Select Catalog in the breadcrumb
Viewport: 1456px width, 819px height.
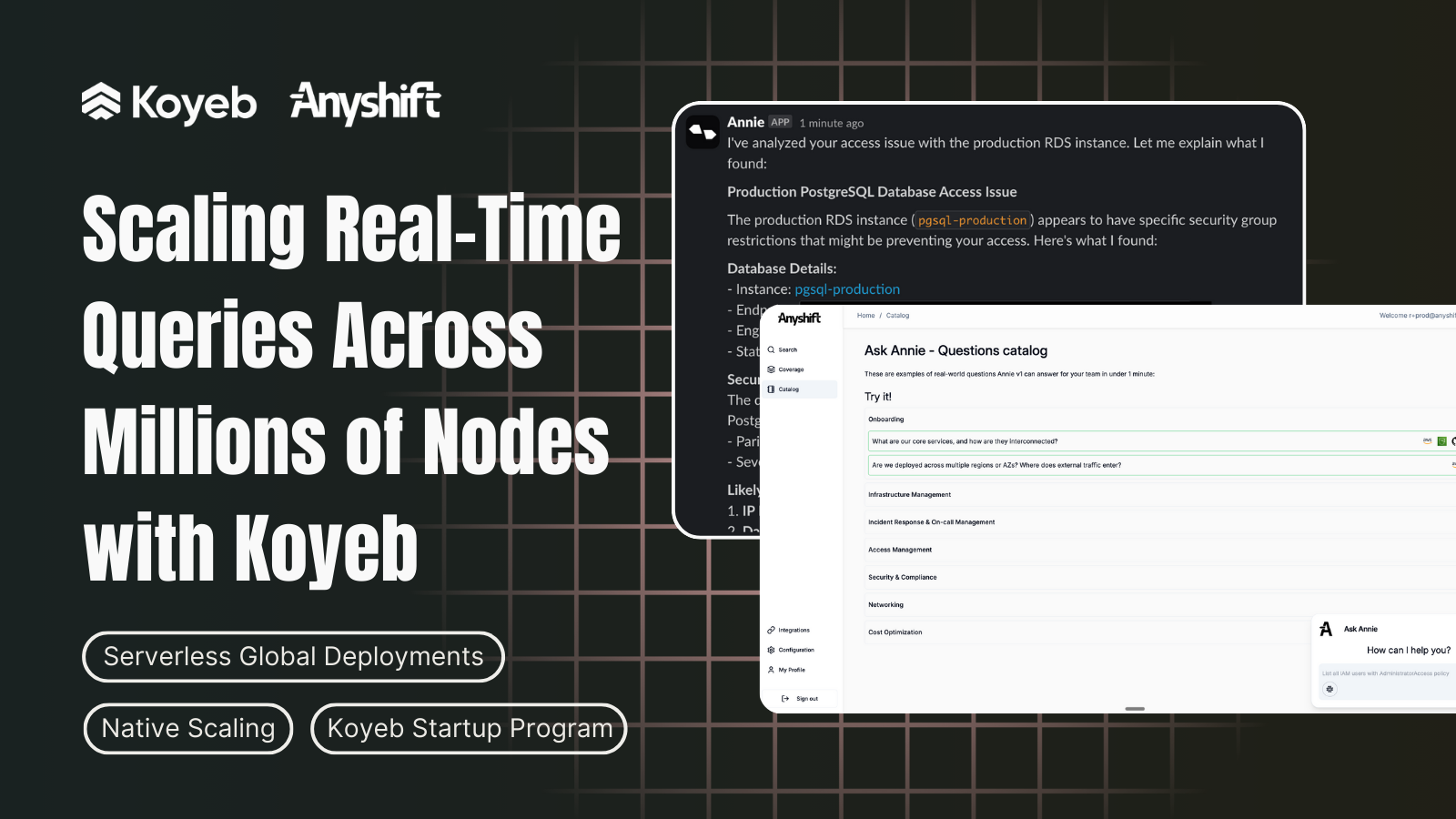coord(896,315)
